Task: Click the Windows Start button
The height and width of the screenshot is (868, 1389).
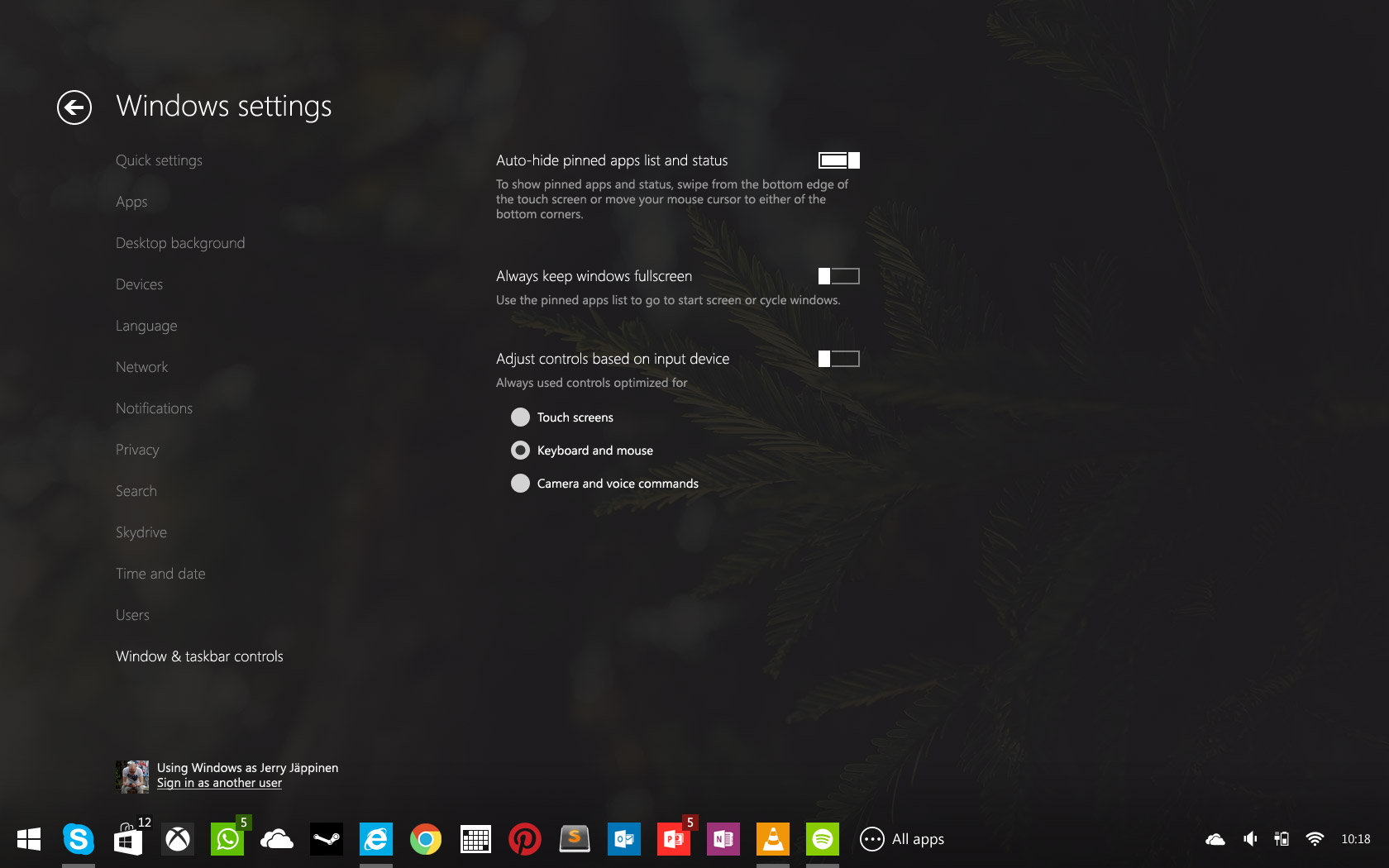Action: pos(29,839)
